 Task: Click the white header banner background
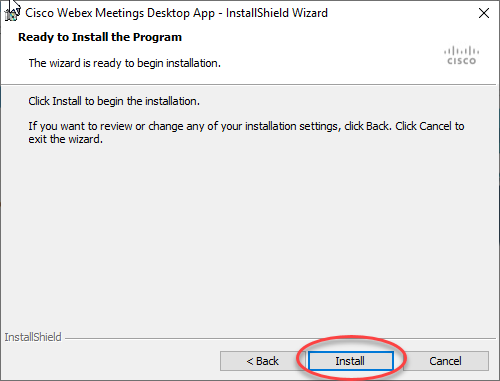300,53
